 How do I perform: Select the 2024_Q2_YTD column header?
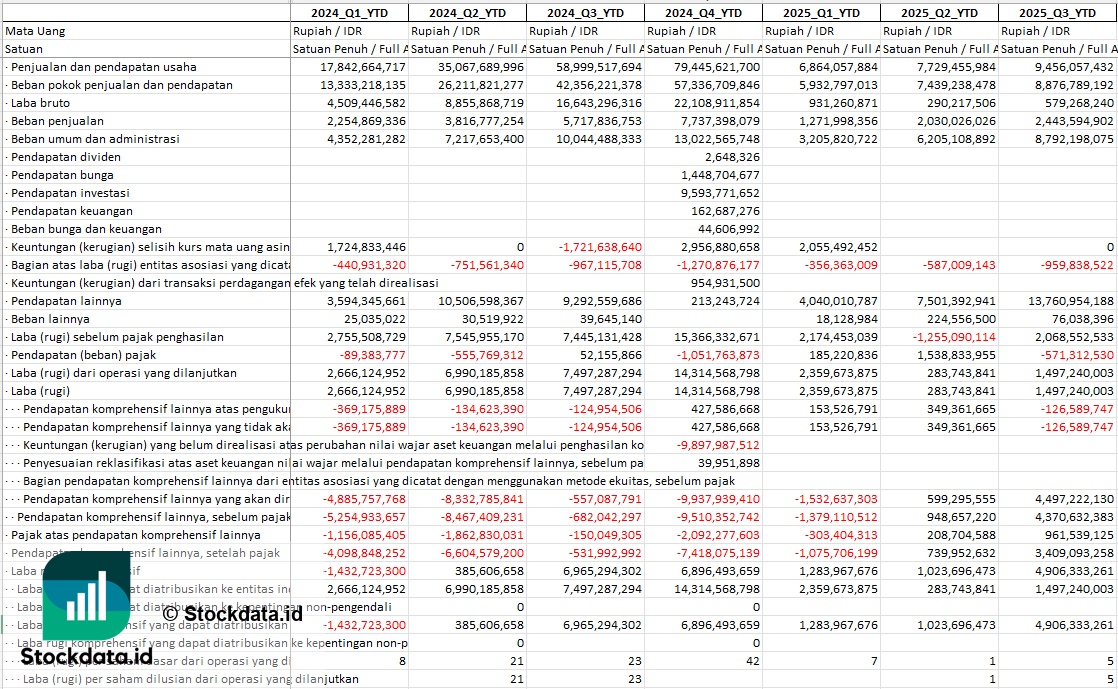(x=467, y=13)
